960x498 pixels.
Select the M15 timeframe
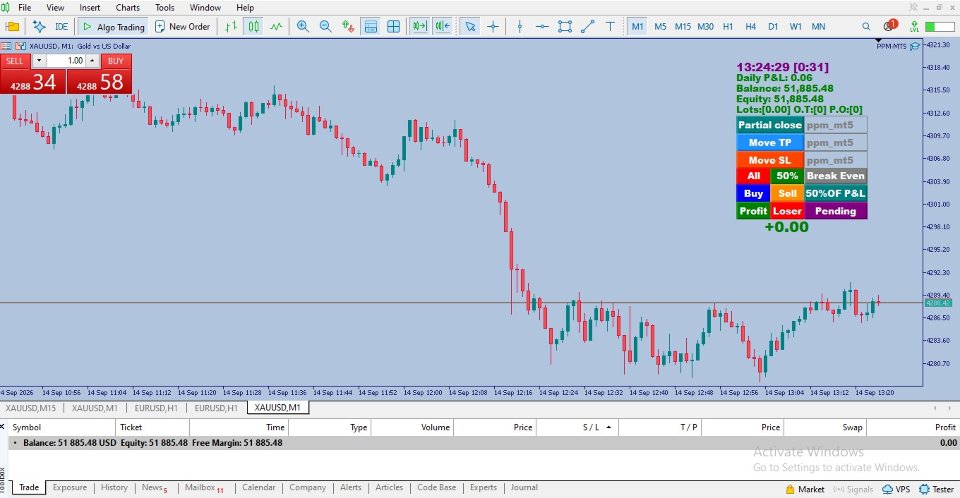(683, 26)
